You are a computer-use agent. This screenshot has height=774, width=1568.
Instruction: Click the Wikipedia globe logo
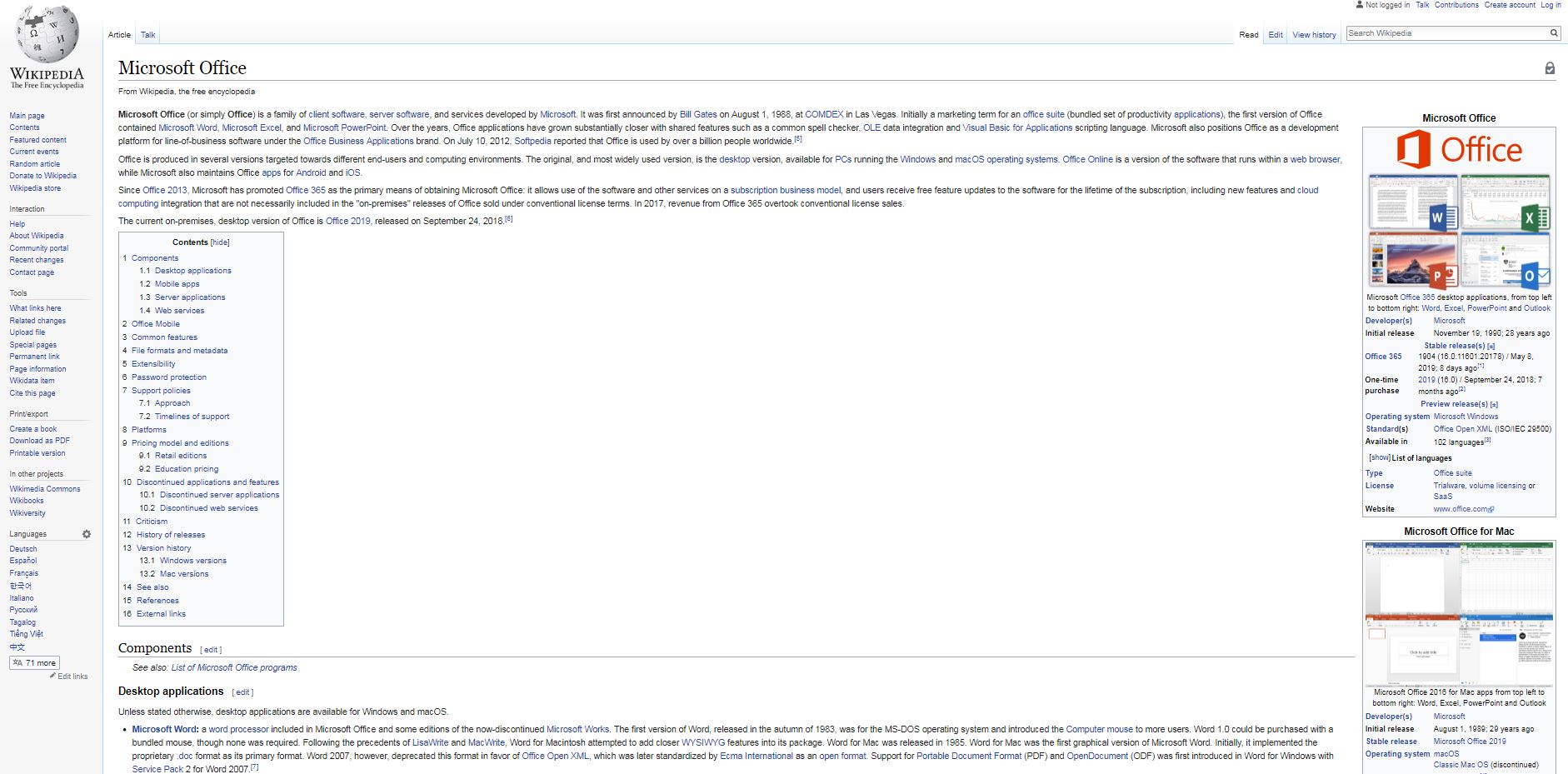[46, 35]
